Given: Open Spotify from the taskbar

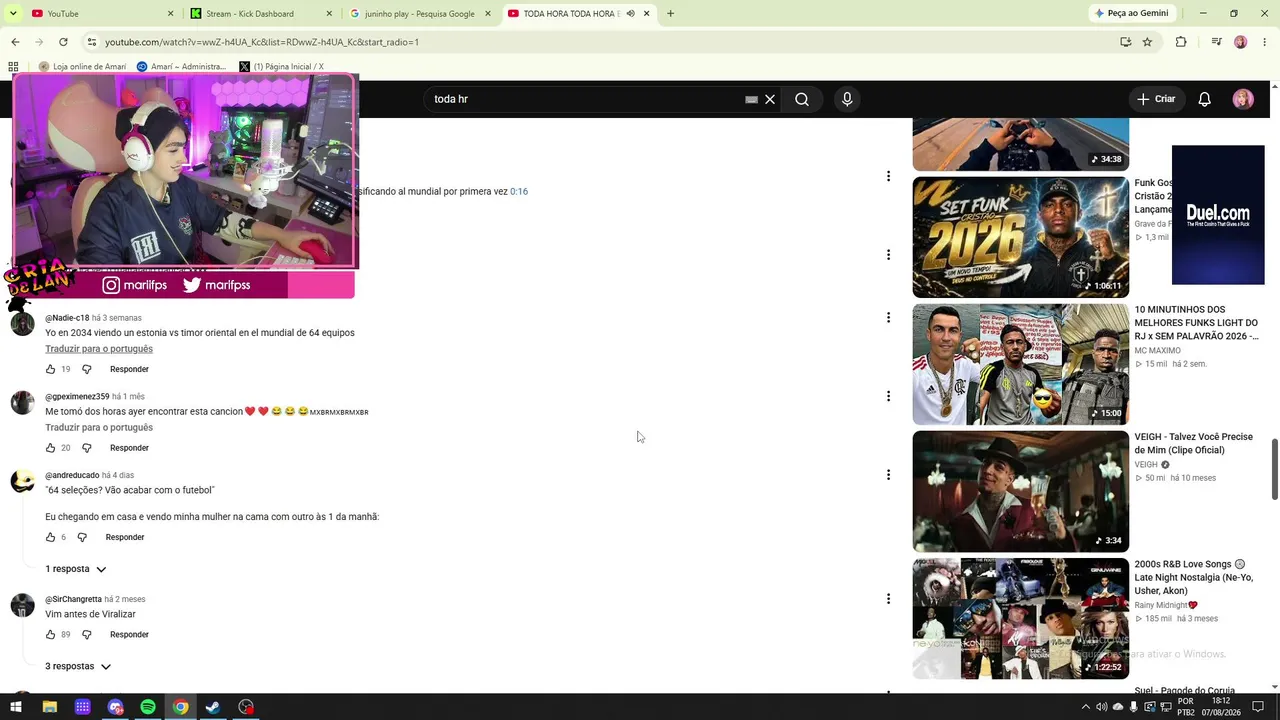Looking at the screenshot, I should pyautogui.click(x=148, y=707).
